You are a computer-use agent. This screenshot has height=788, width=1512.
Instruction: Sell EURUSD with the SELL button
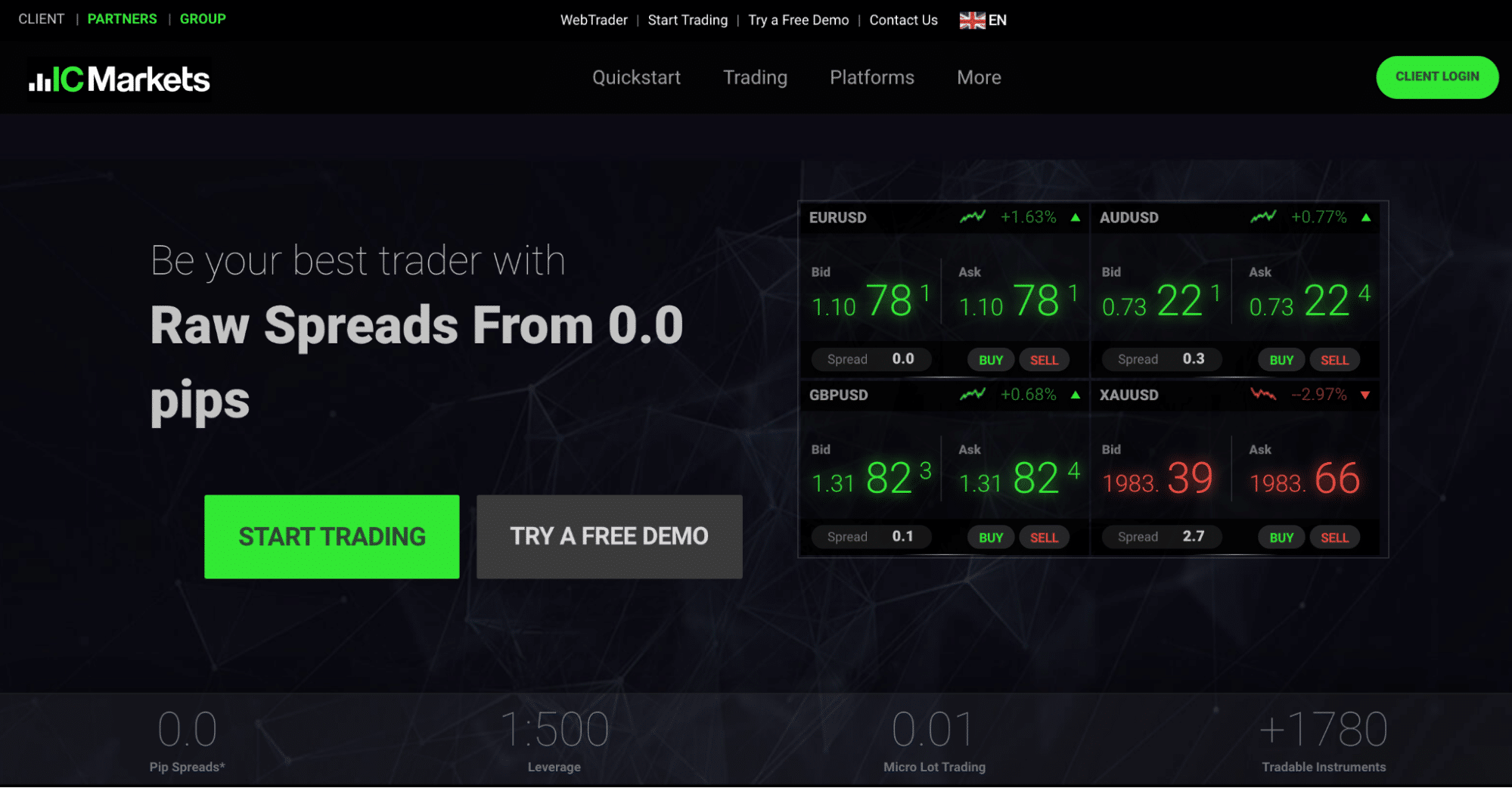(1044, 360)
